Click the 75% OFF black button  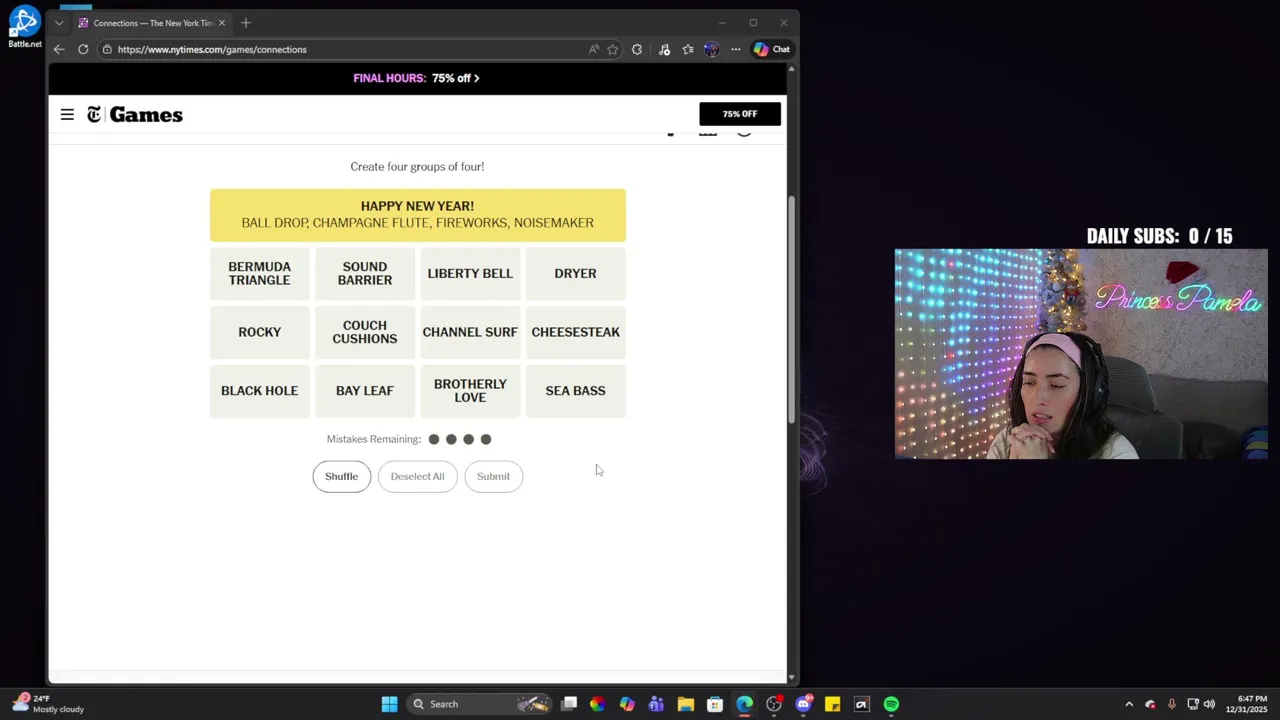740,114
